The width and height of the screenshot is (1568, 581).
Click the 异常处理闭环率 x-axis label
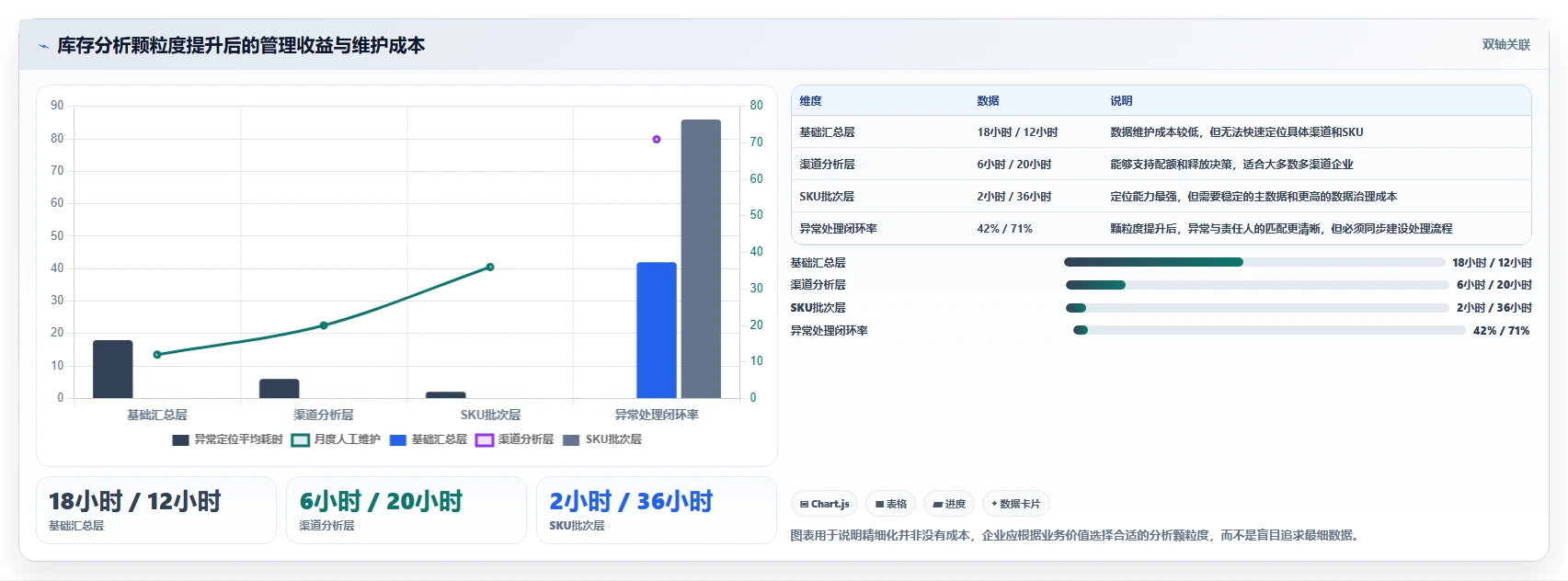click(x=657, y=415)
